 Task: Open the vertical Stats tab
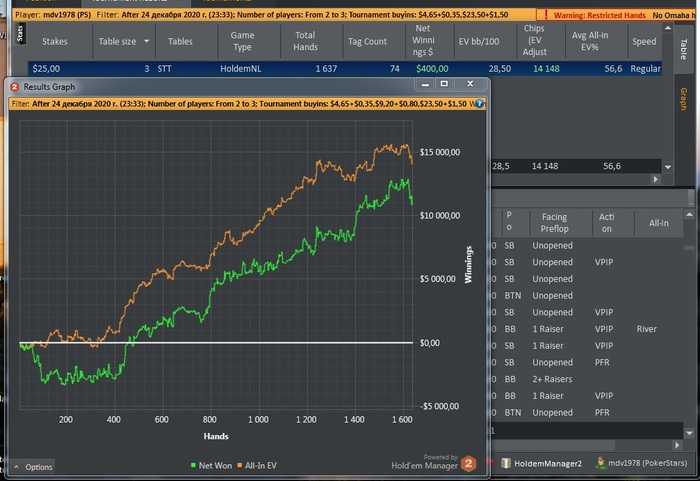[x=20, y=34]
